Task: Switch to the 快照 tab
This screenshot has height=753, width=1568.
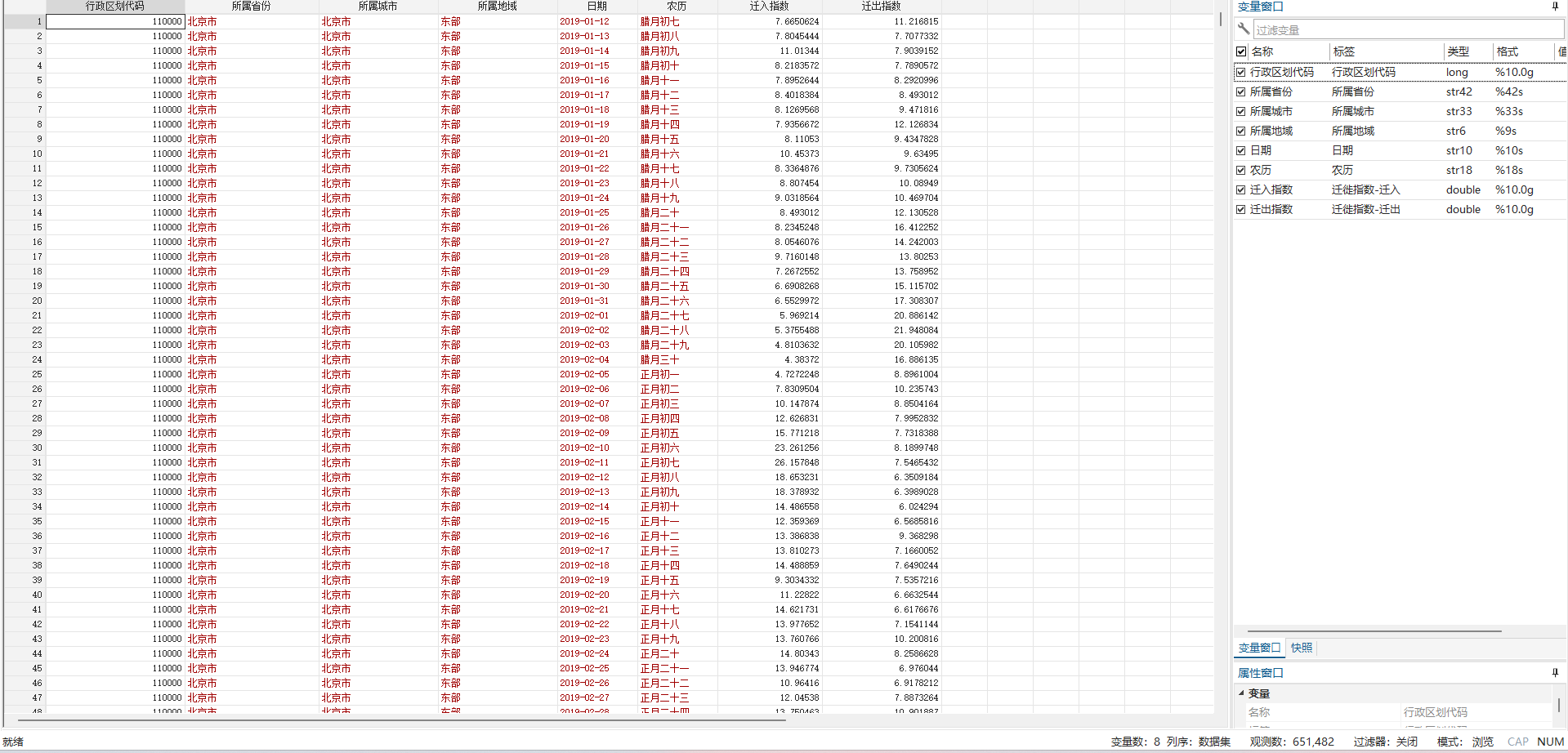Action: pos(1302,648)
